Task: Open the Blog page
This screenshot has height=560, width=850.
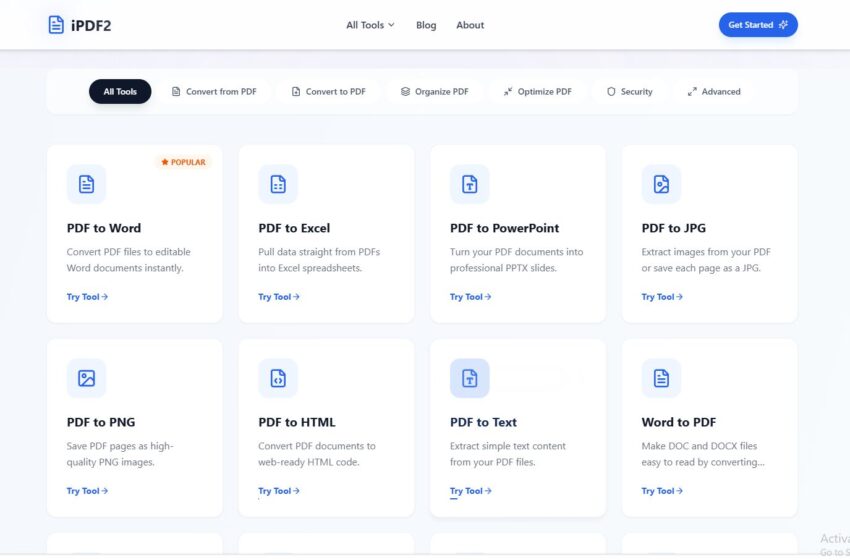Action: tap(426, 25)
